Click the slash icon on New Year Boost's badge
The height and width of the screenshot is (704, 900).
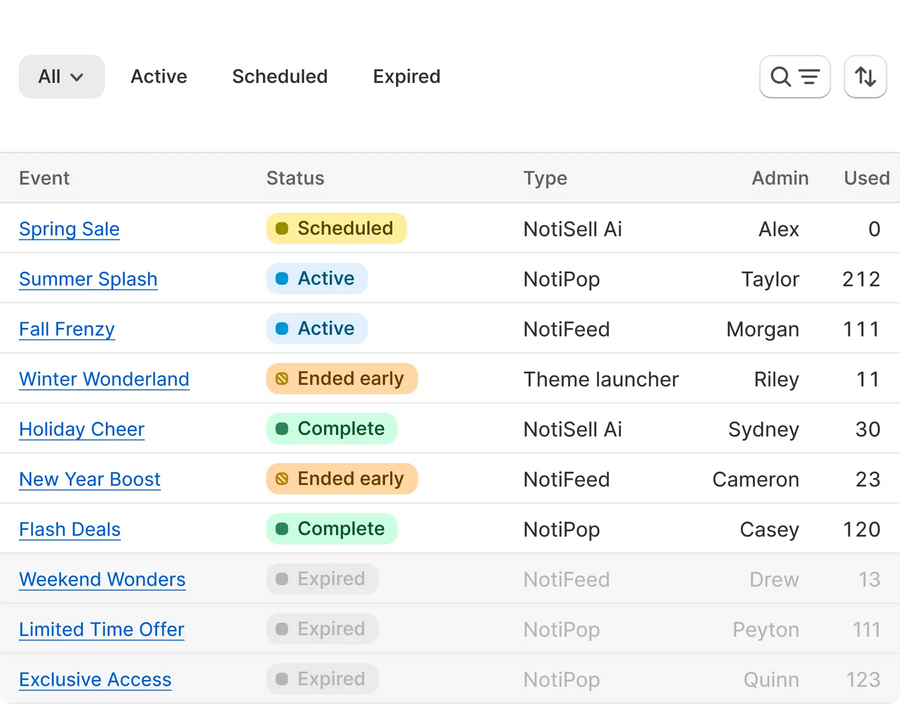coord(281,479)
